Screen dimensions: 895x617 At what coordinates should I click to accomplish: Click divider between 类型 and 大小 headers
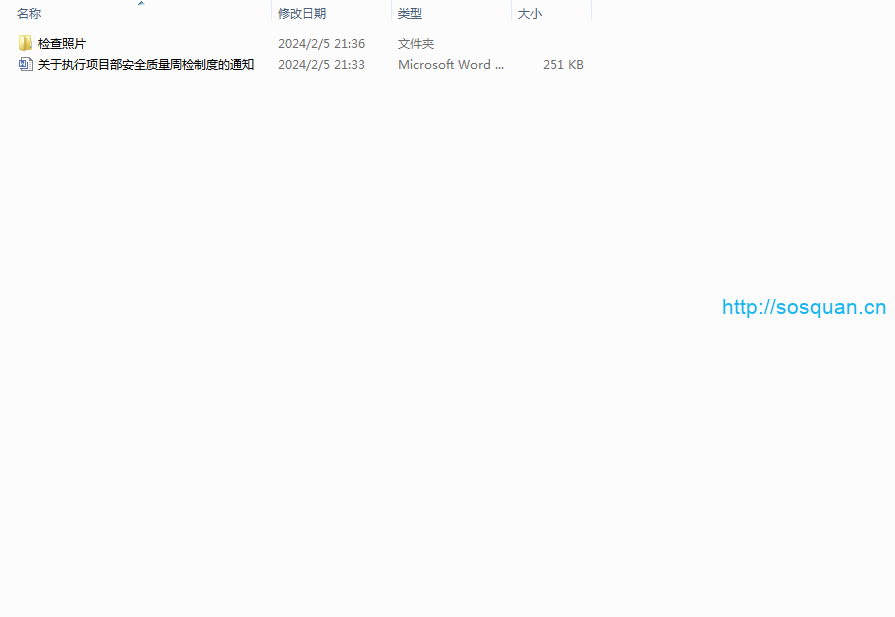pyautogui.click(x=511, y=13)
